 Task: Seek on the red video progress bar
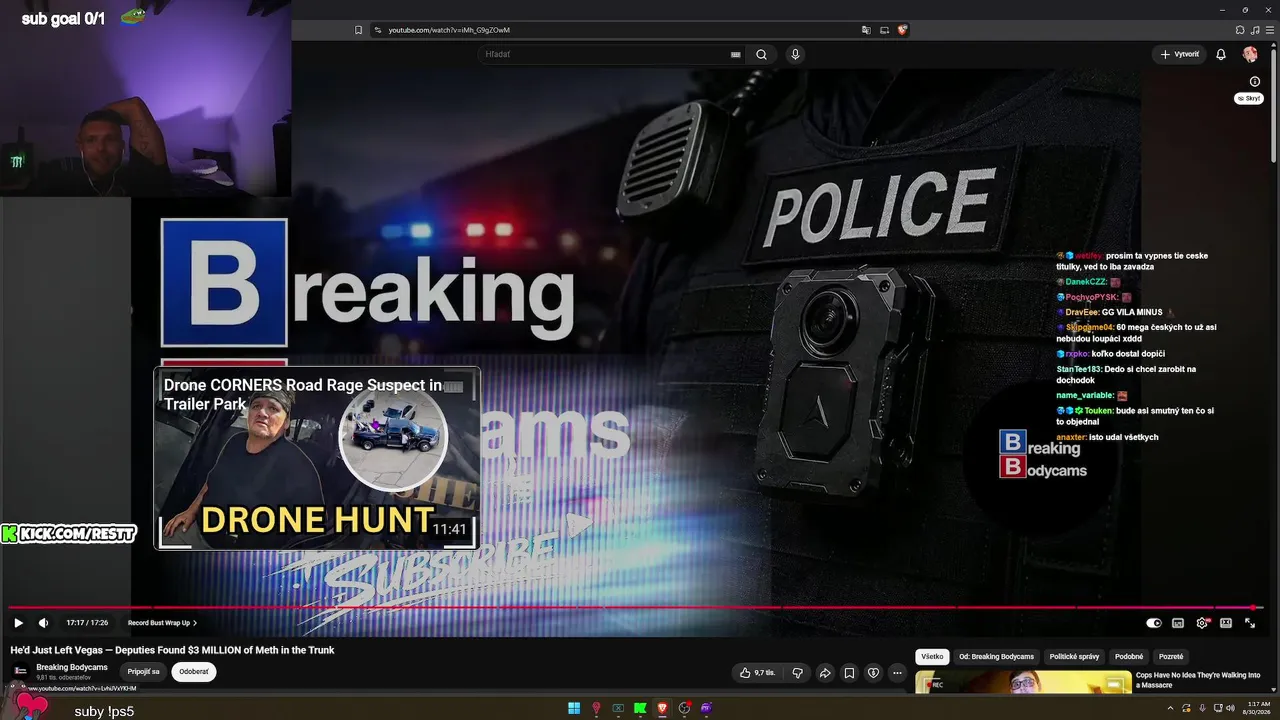[x=635, y=607]
